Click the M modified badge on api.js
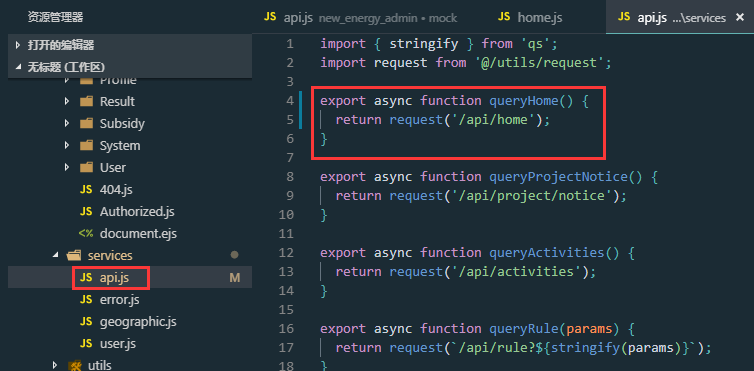The height and width of the screenshot is (371, 754). pyautogui.click(x=235, y=278)
